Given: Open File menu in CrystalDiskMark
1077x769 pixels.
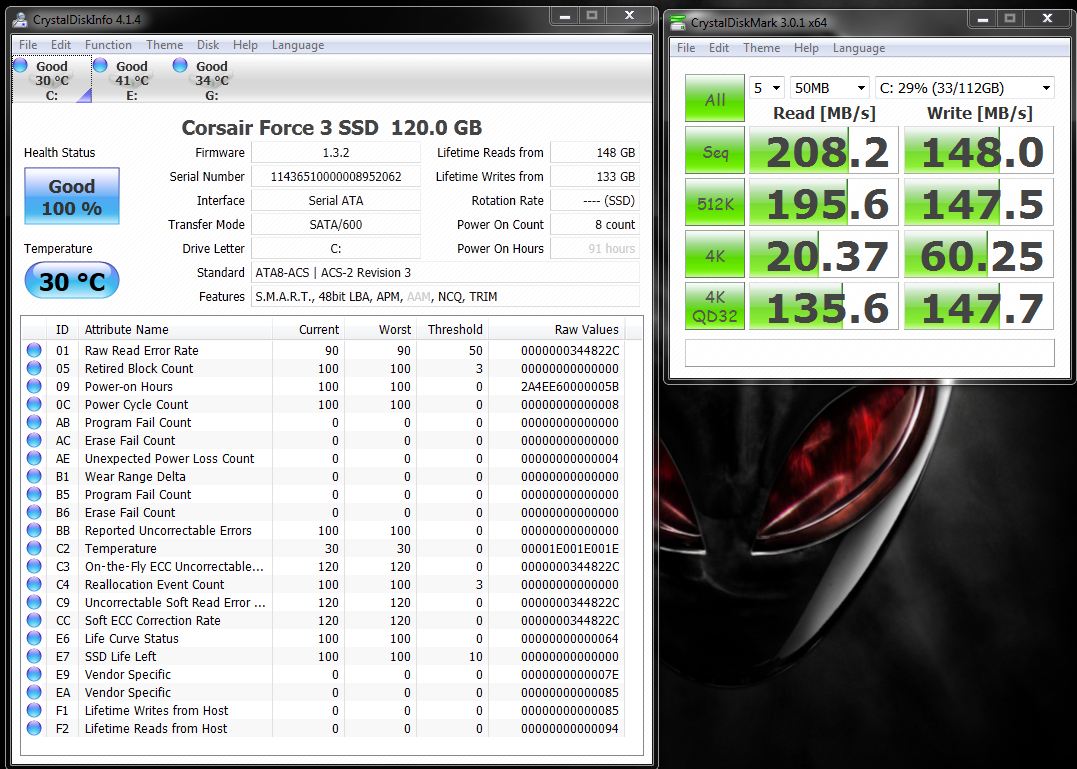Looking at the screenshot, I should pyautogui.click(x=685, y=48).
